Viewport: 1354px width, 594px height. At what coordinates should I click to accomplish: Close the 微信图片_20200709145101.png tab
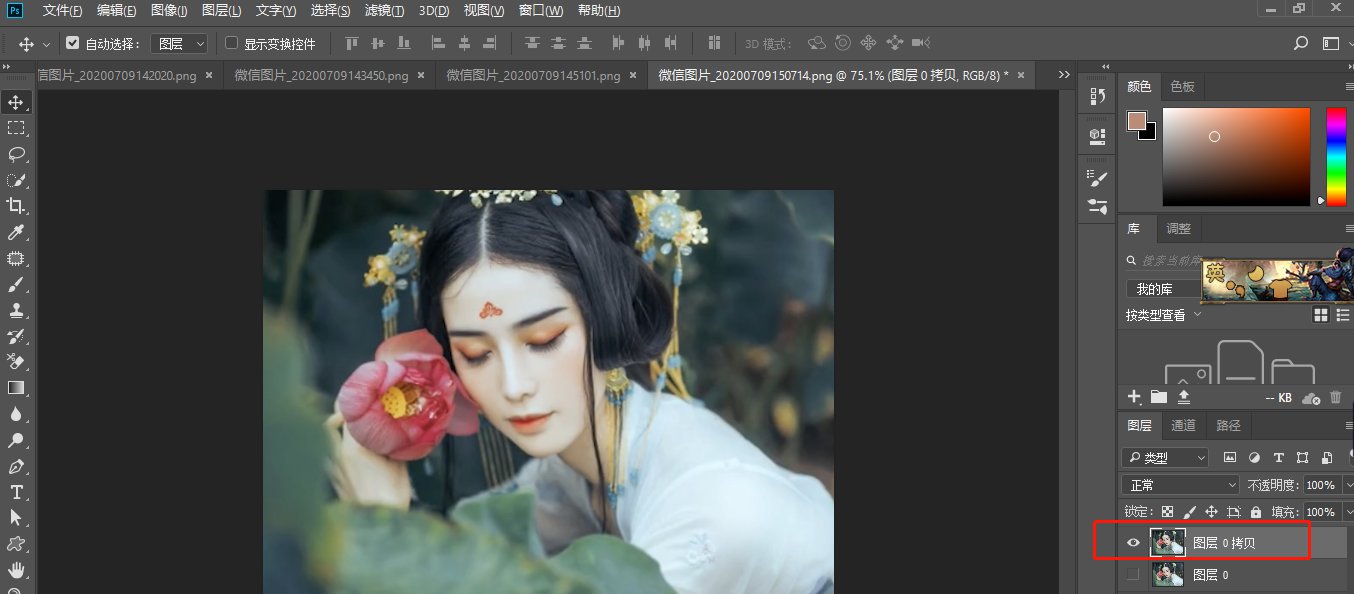[632, 76]
